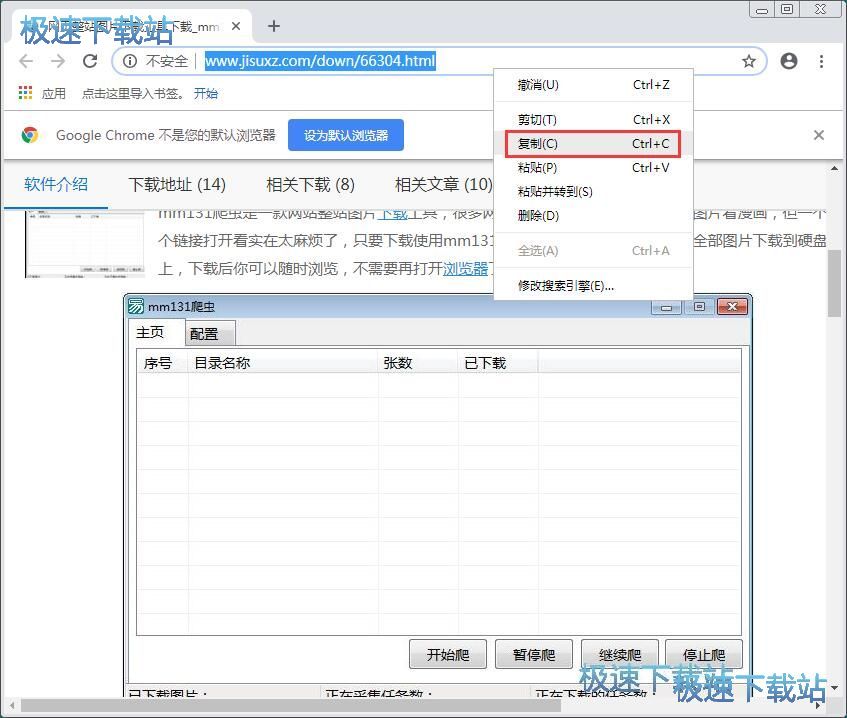Open the Chrome profile avatar menu
847x718 pixels.
coord(789,61)
